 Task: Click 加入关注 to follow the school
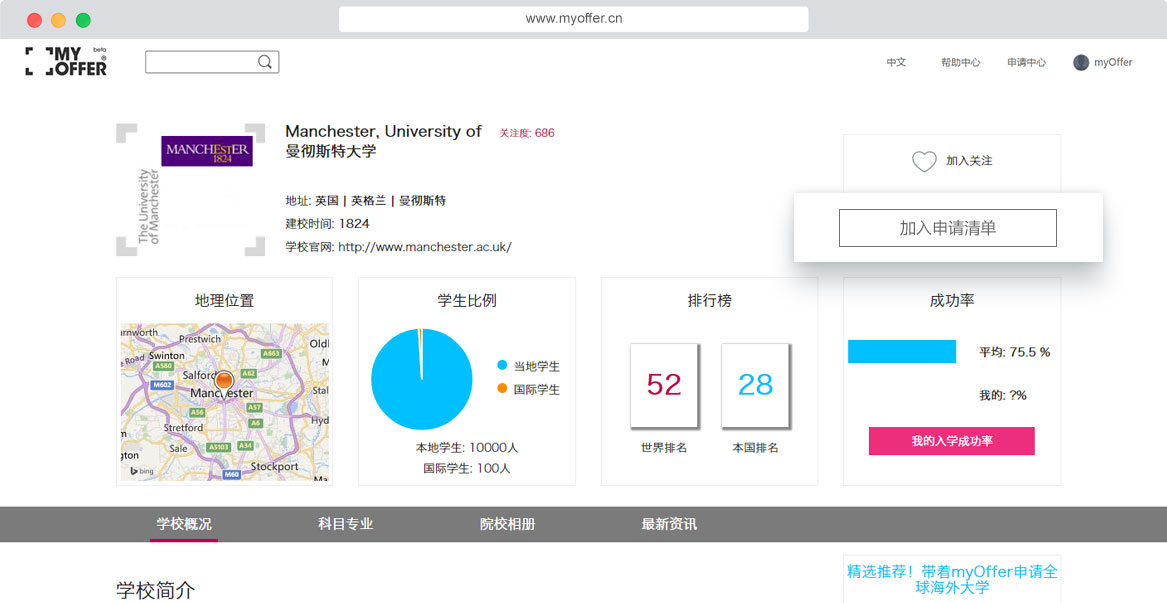(969, 161)
